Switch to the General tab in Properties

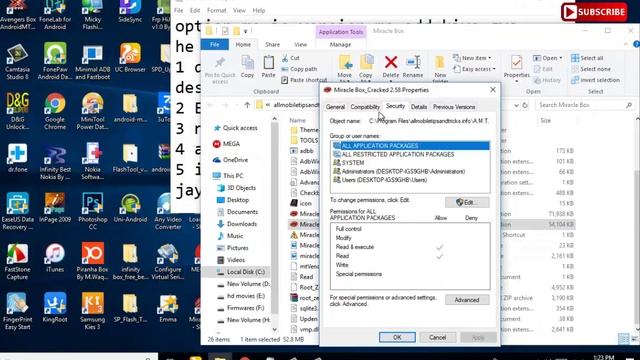(x=335, y=107)
